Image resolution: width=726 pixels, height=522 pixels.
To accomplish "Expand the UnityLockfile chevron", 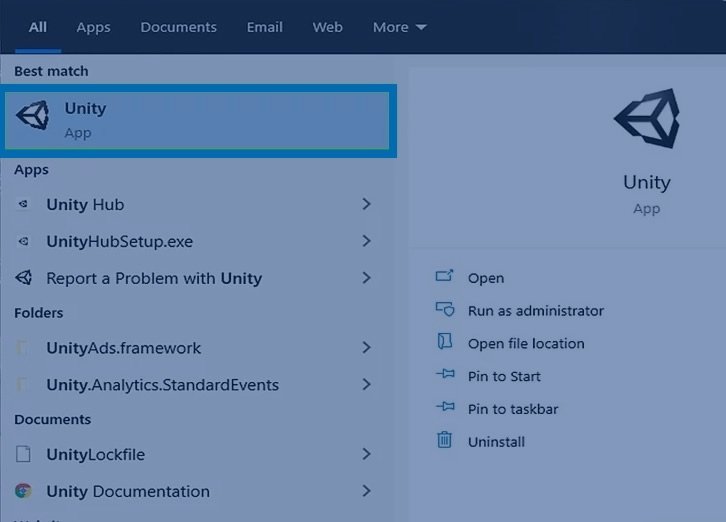I will tap(366, 454).
